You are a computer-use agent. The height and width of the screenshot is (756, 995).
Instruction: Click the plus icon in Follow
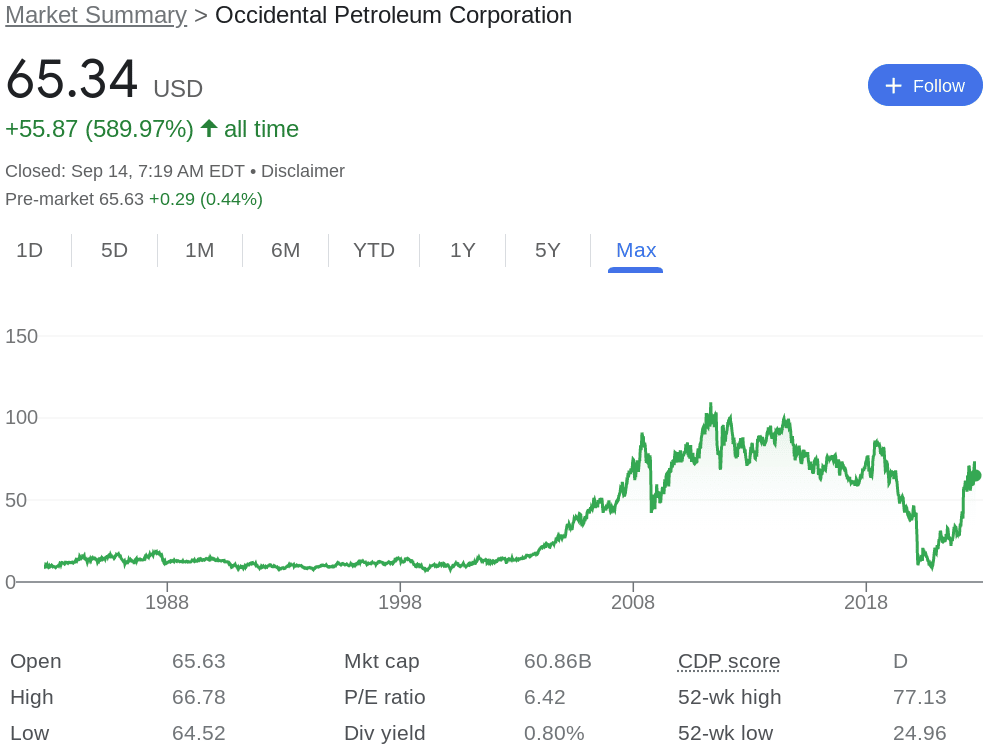pyautogui.click(x=893, y=86)
